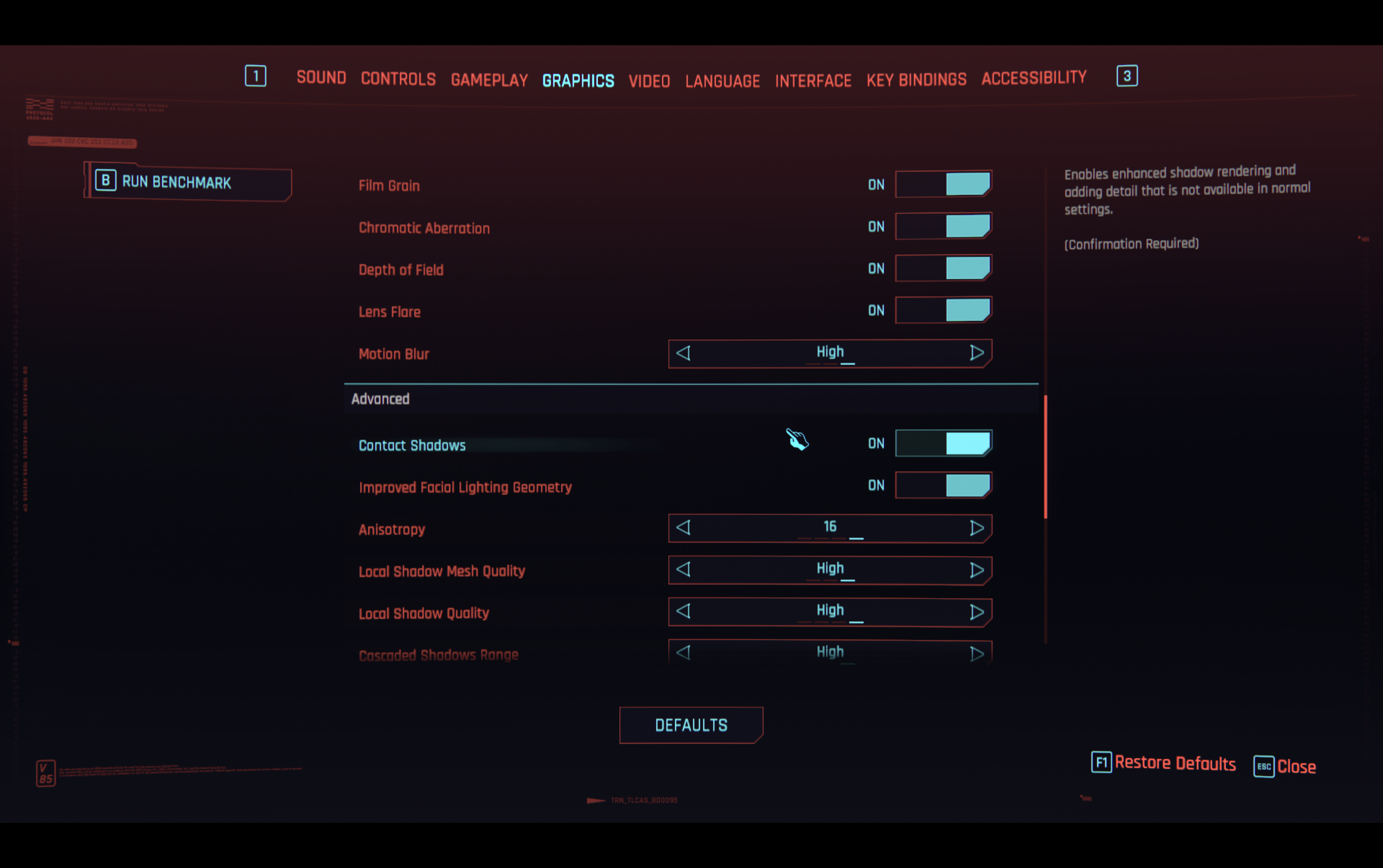Click the Run Benchmark button
Screen dimensions: 1383x868
188,182
